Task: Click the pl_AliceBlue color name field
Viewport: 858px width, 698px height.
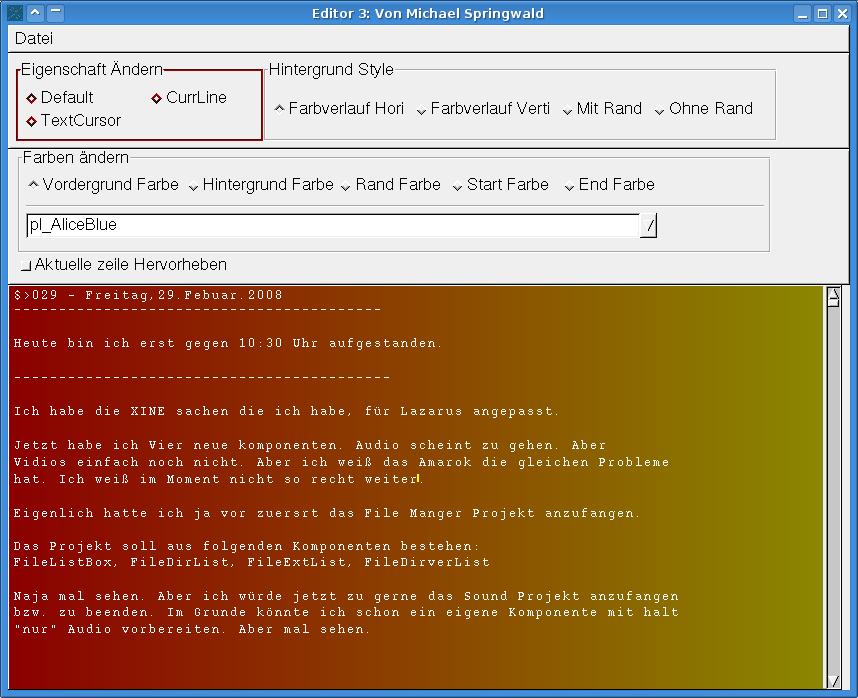Action: point(330,226)
